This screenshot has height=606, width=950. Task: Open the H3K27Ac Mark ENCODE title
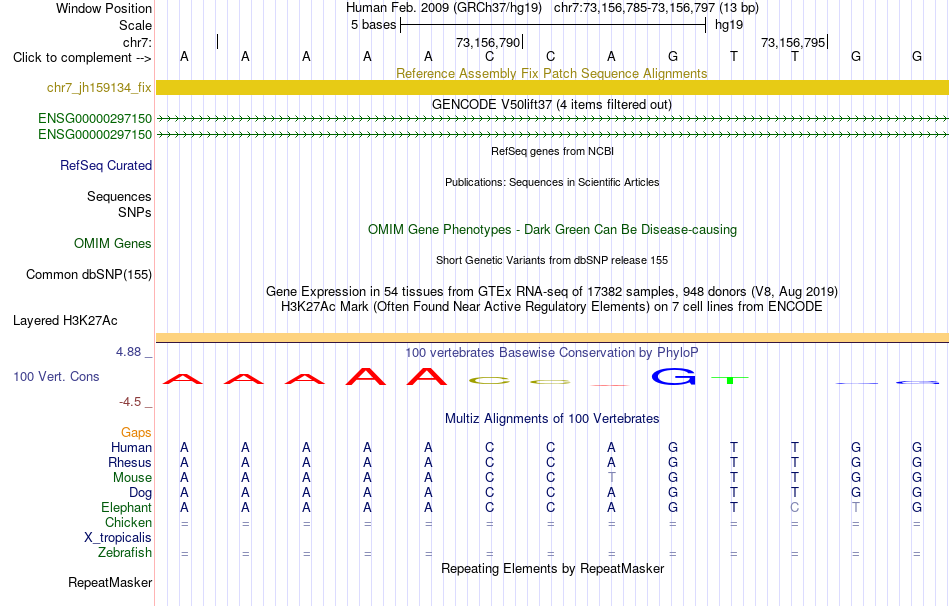(552, 307)
